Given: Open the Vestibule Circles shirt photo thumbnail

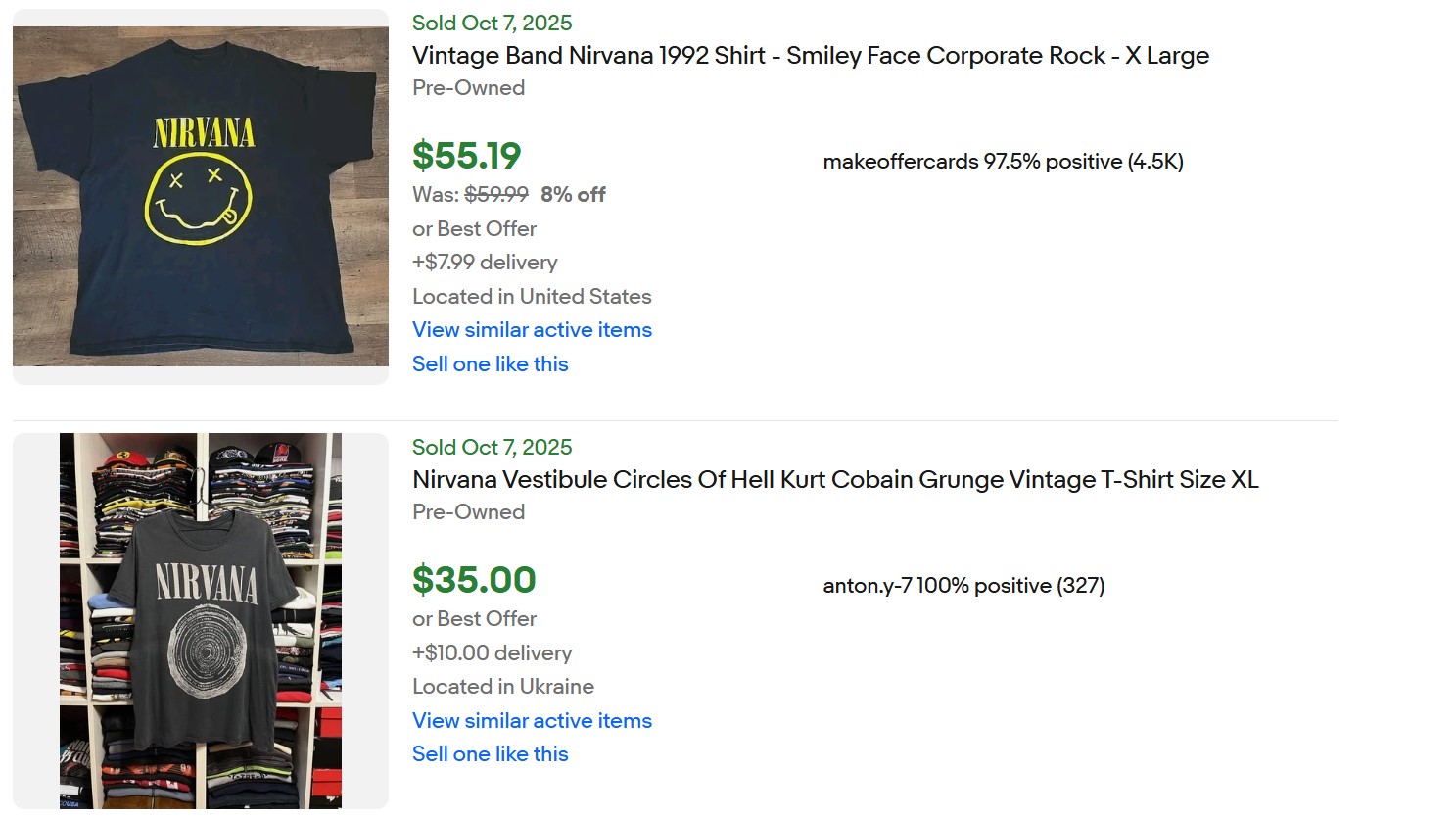Looking at the screenshot, I should (x=200, y=620).
